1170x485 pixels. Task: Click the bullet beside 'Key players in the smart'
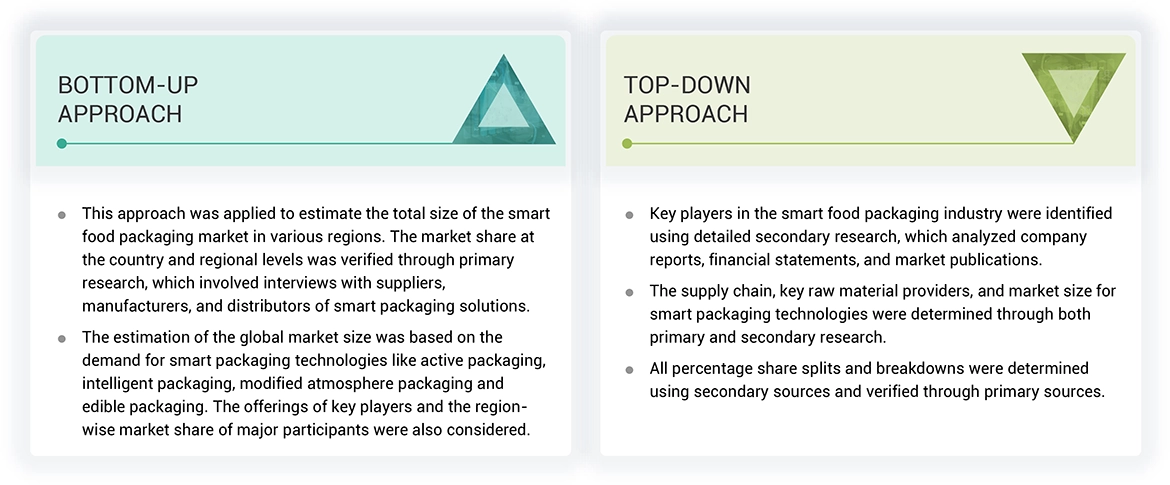629,215
